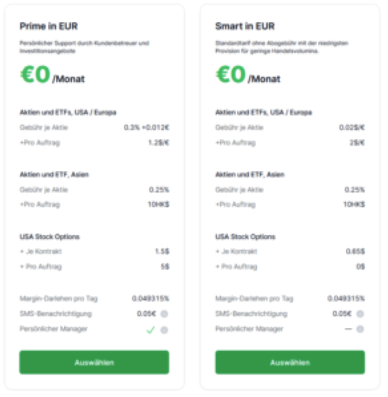Image resolution: width=388 pixels, height=397 pixels.
Task: Click green checkmark in Prime Persönlicher Manager row
Action: pyautogui.click(x=151, y=330)
